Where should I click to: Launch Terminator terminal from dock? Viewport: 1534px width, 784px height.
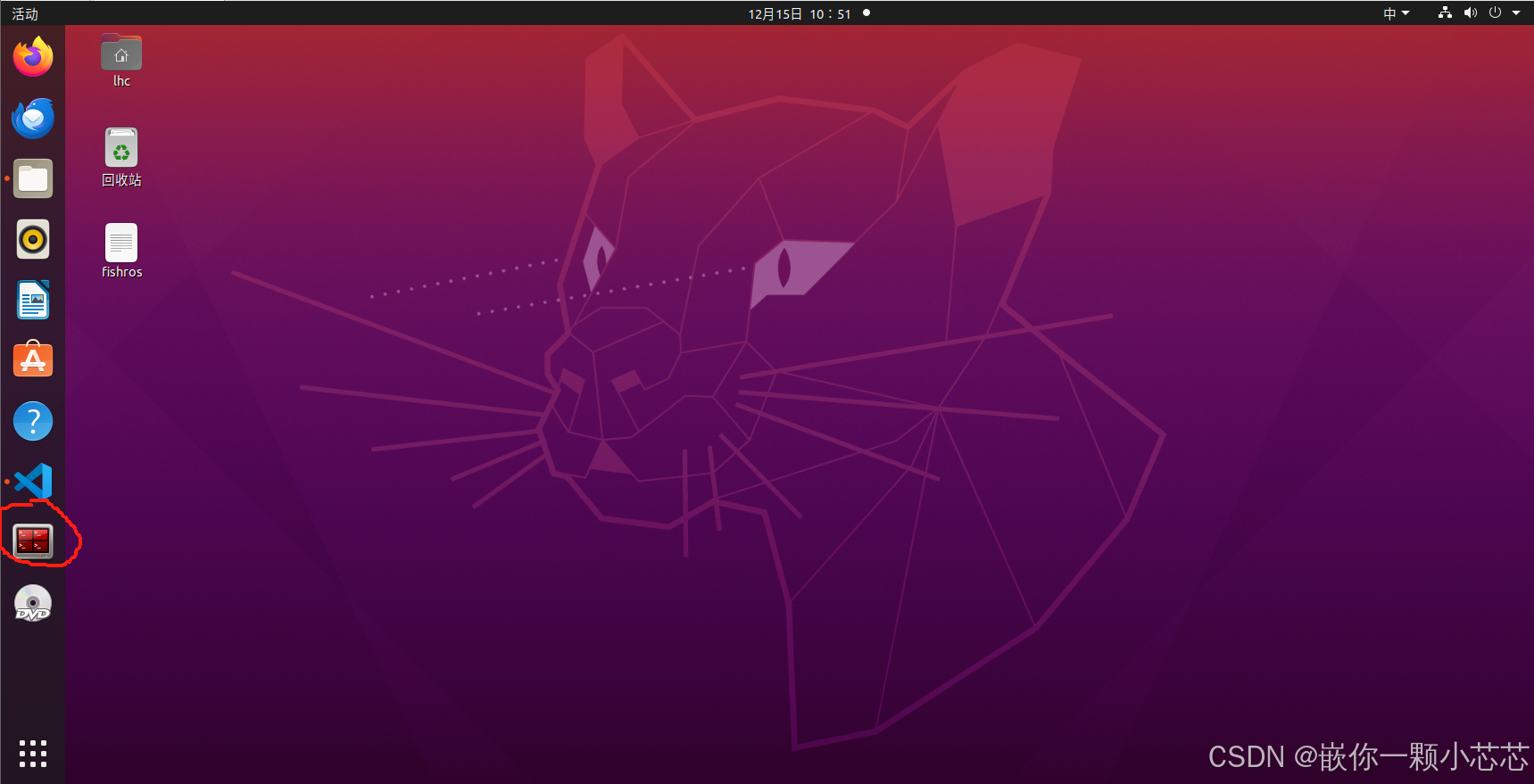pyautogui.click(x=33, y=541)
